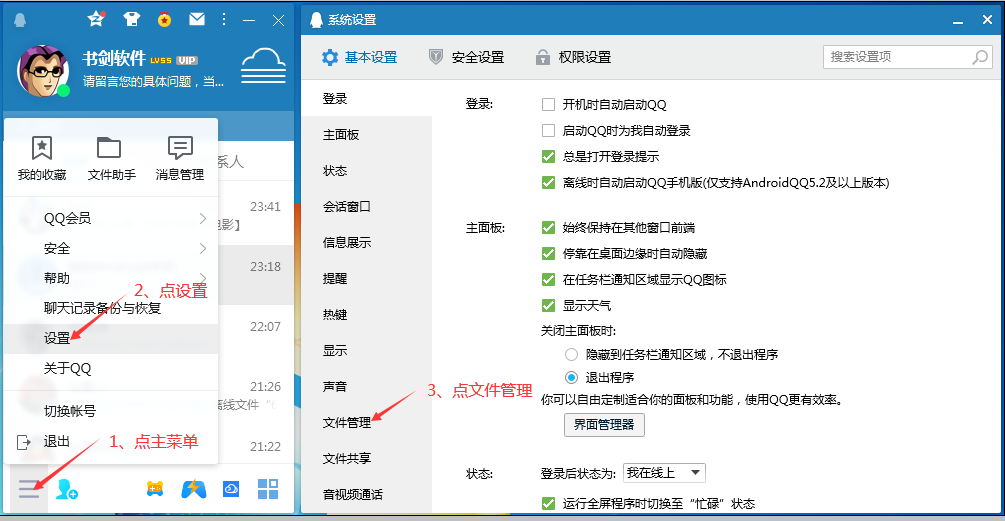Screen dimensions: 1005x521
Task: Click the 退出 exit icon
Action: pyautogui.click(x=24, y=442)
